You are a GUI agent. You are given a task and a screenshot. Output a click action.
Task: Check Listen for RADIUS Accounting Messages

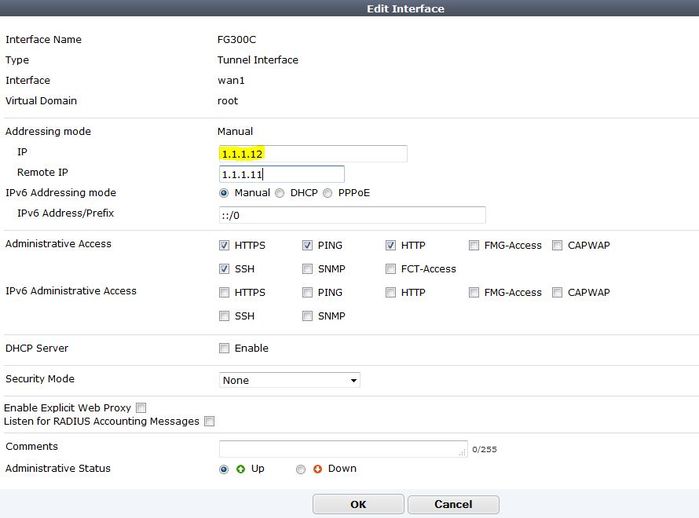[209, 421]
